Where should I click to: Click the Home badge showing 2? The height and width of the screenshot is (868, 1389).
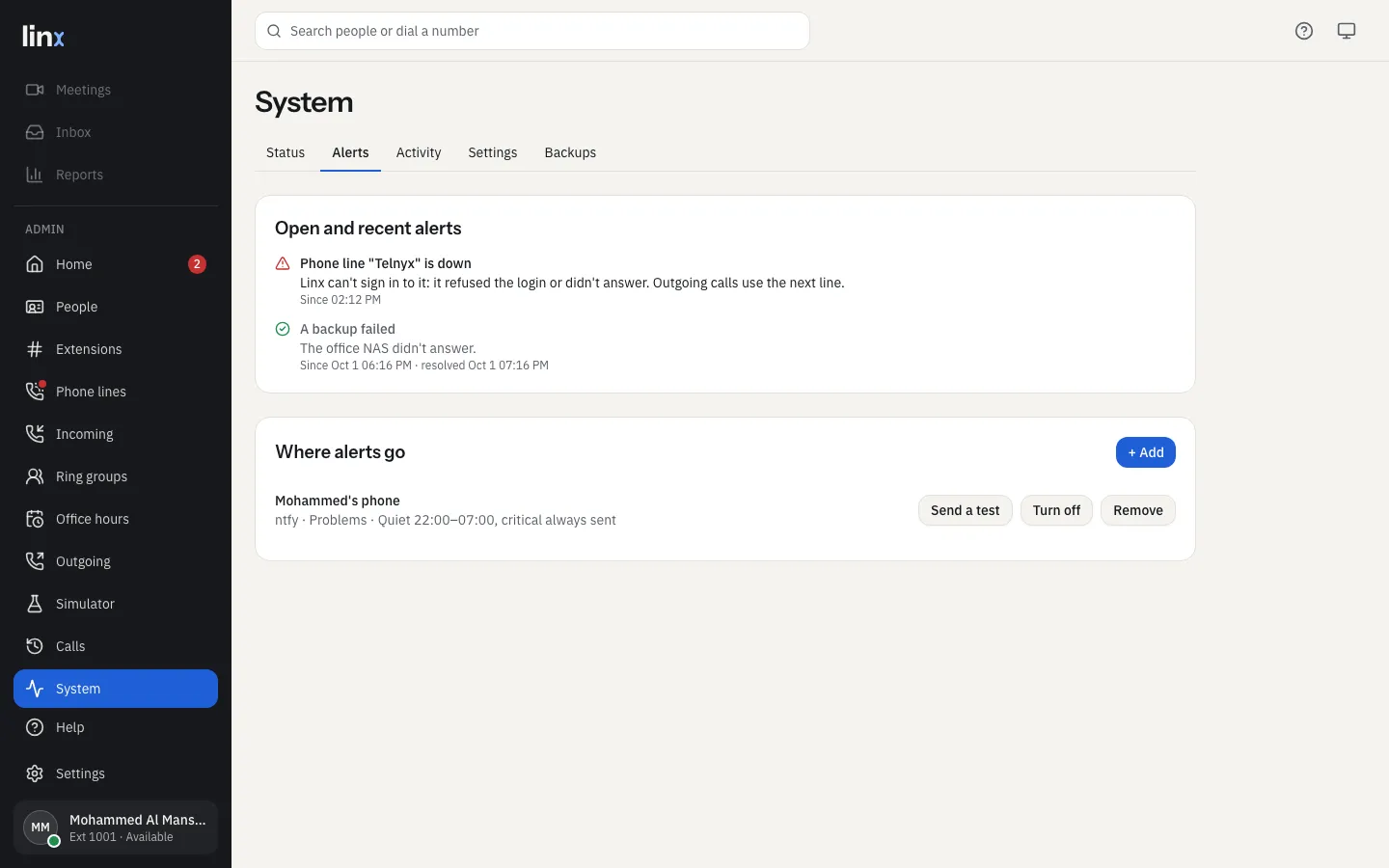click(x=197, y=264)
